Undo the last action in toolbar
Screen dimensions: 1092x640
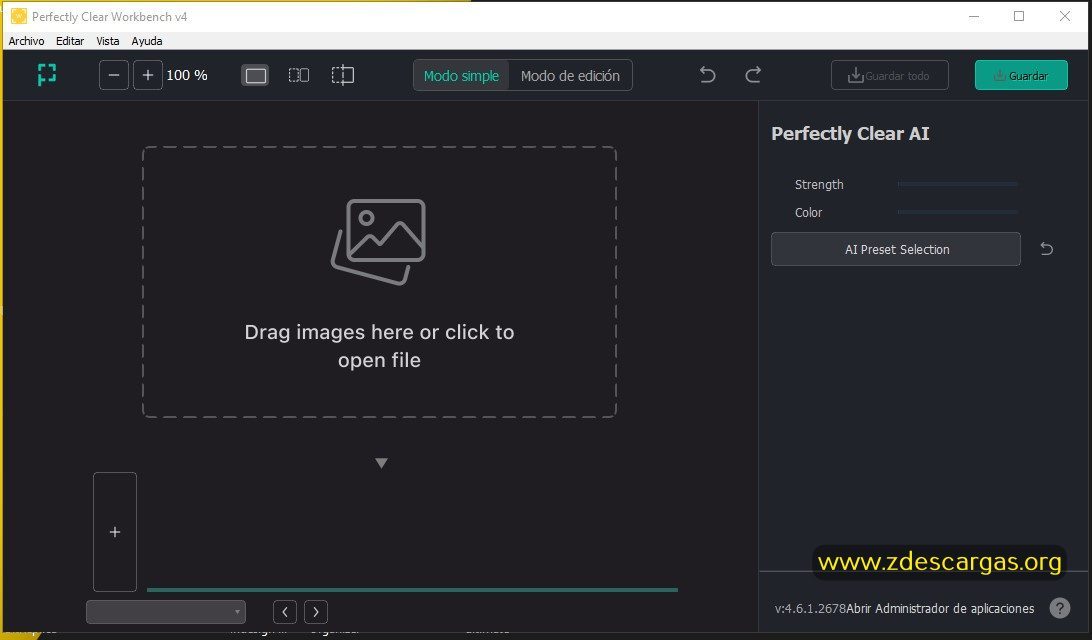pyautogui.click(x=708, y=75)
